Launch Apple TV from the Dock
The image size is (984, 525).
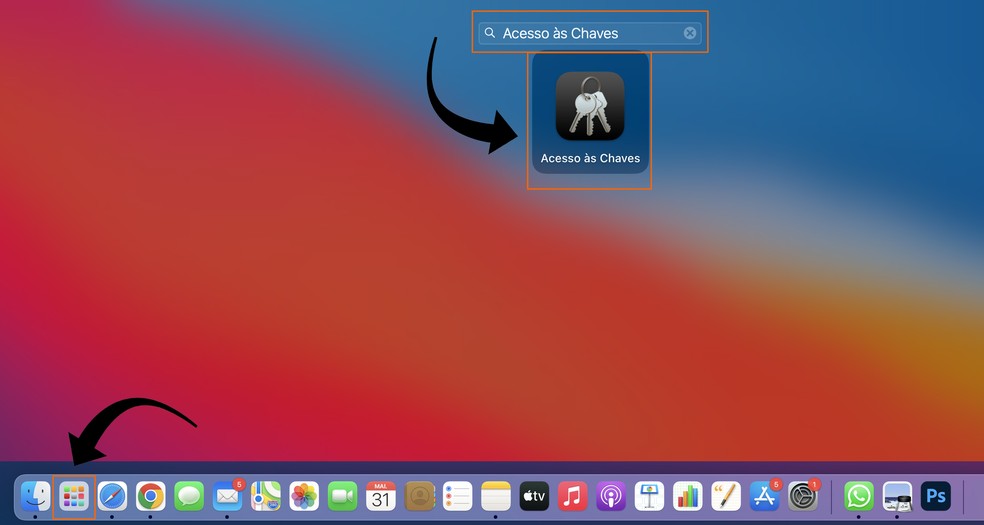[535, 496]
